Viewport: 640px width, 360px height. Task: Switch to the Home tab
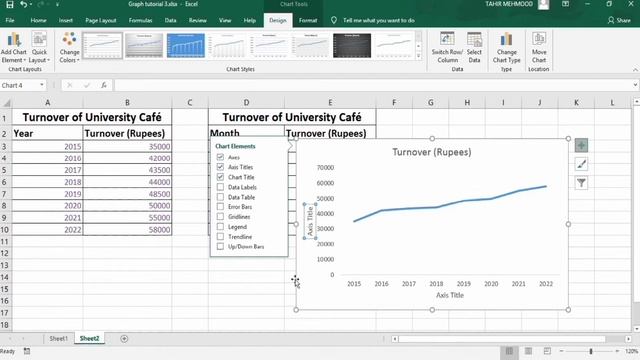coord(38,20)
